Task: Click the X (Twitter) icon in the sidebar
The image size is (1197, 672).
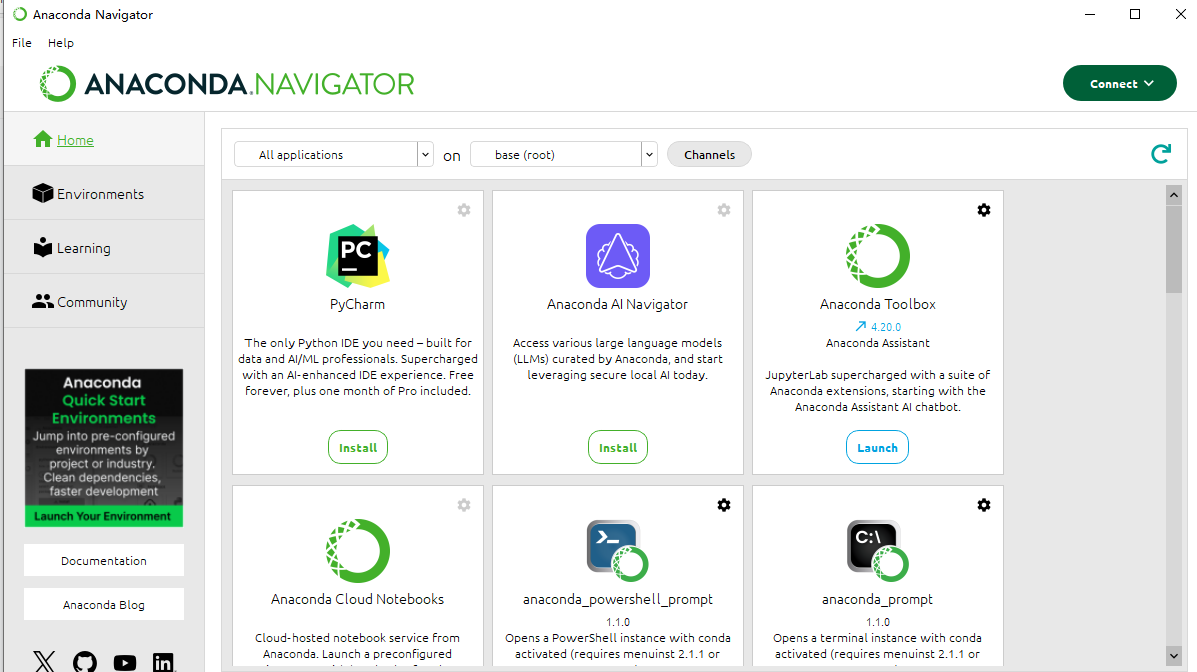Action: (x=44, y=661)
